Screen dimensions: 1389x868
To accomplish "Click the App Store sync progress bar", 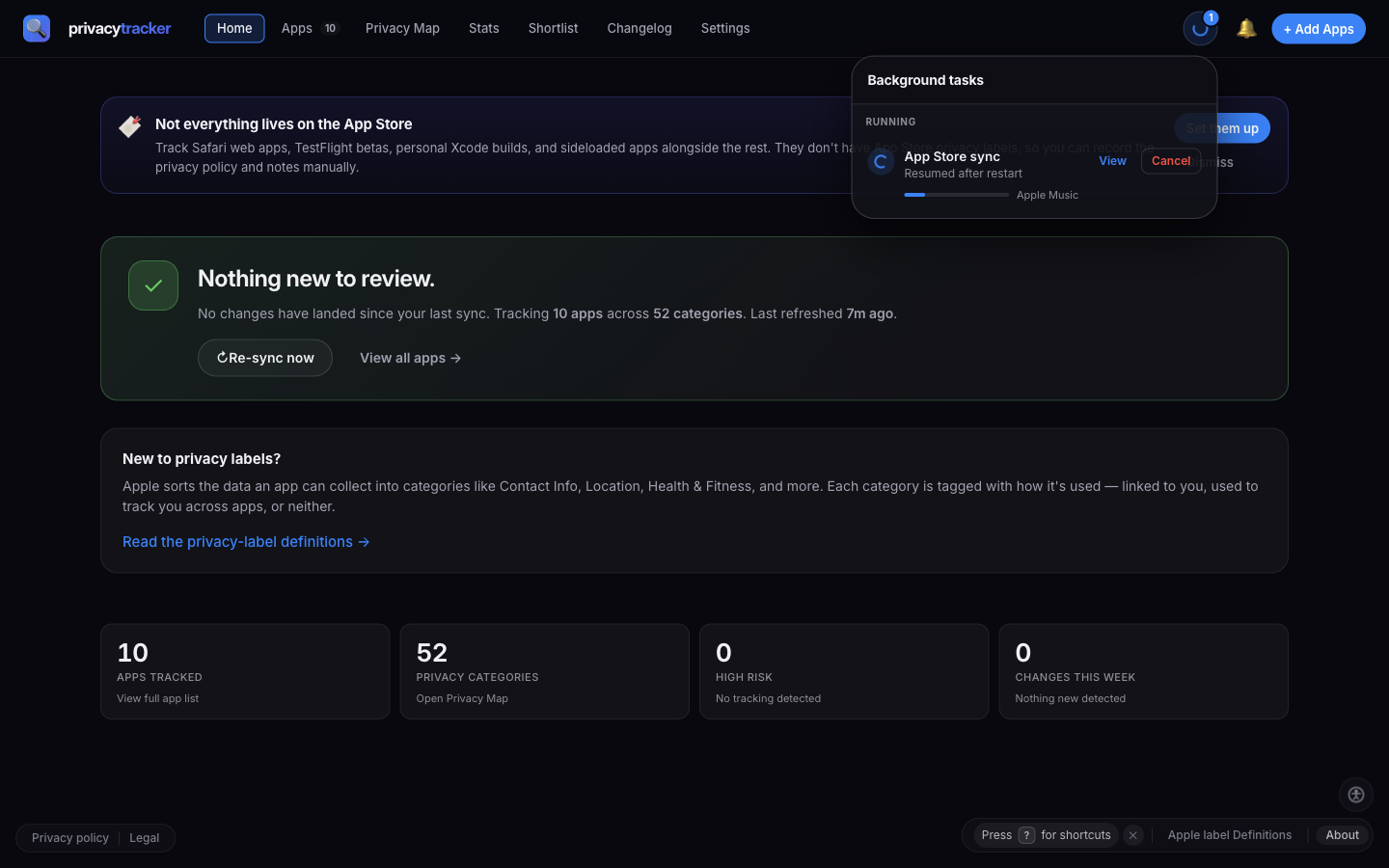I will point(957,195).
